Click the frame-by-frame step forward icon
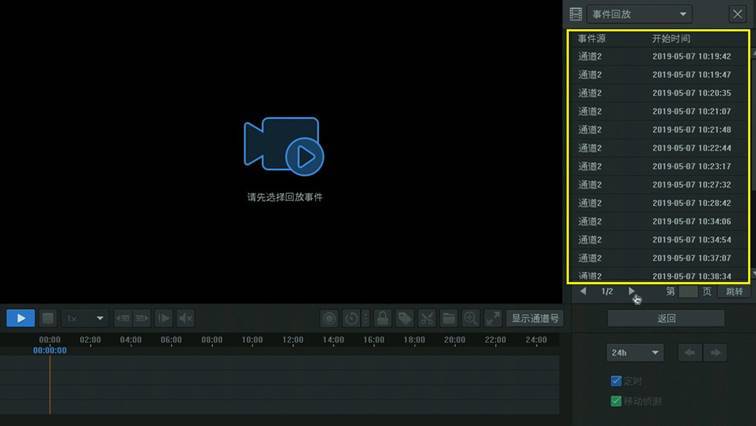756x426 pixels. [164, 319]
